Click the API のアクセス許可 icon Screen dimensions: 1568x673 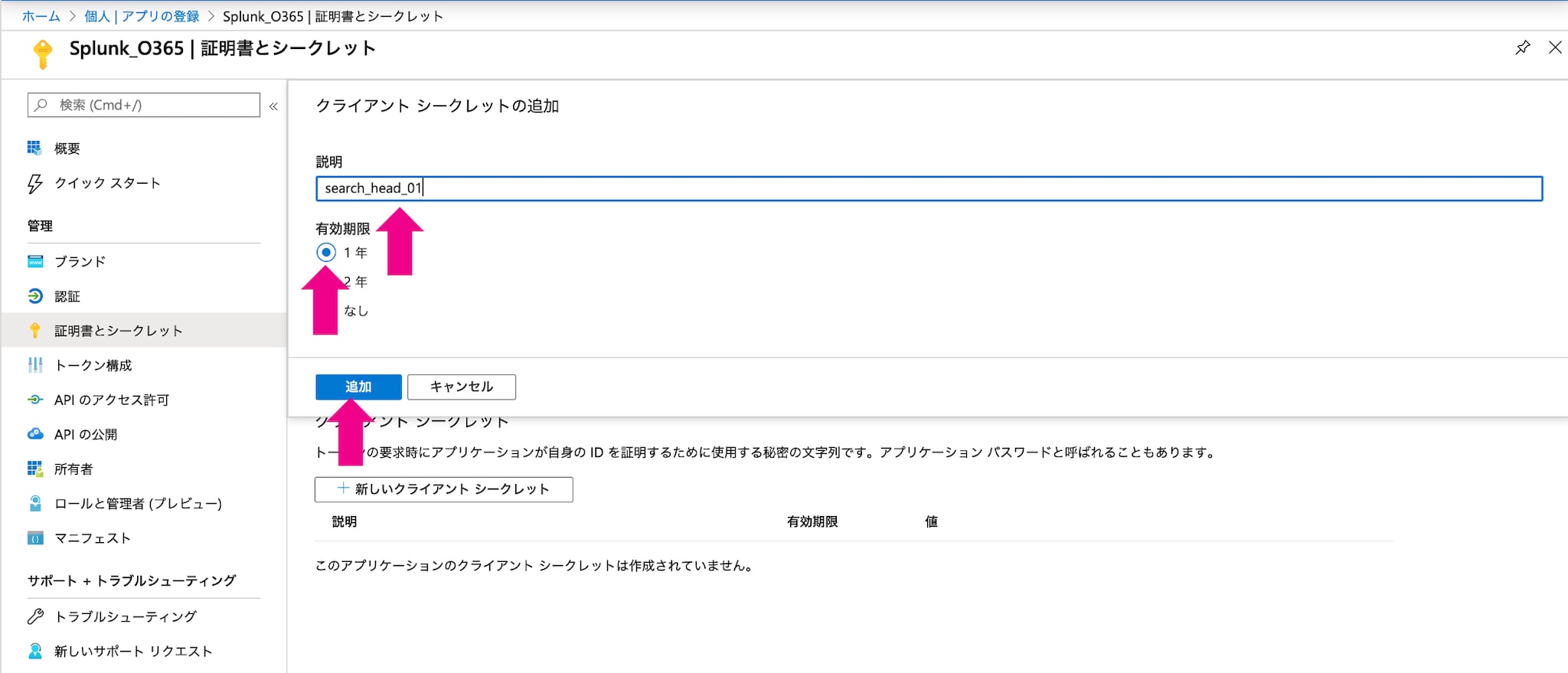pyautogui.click(x=35, y=399)
